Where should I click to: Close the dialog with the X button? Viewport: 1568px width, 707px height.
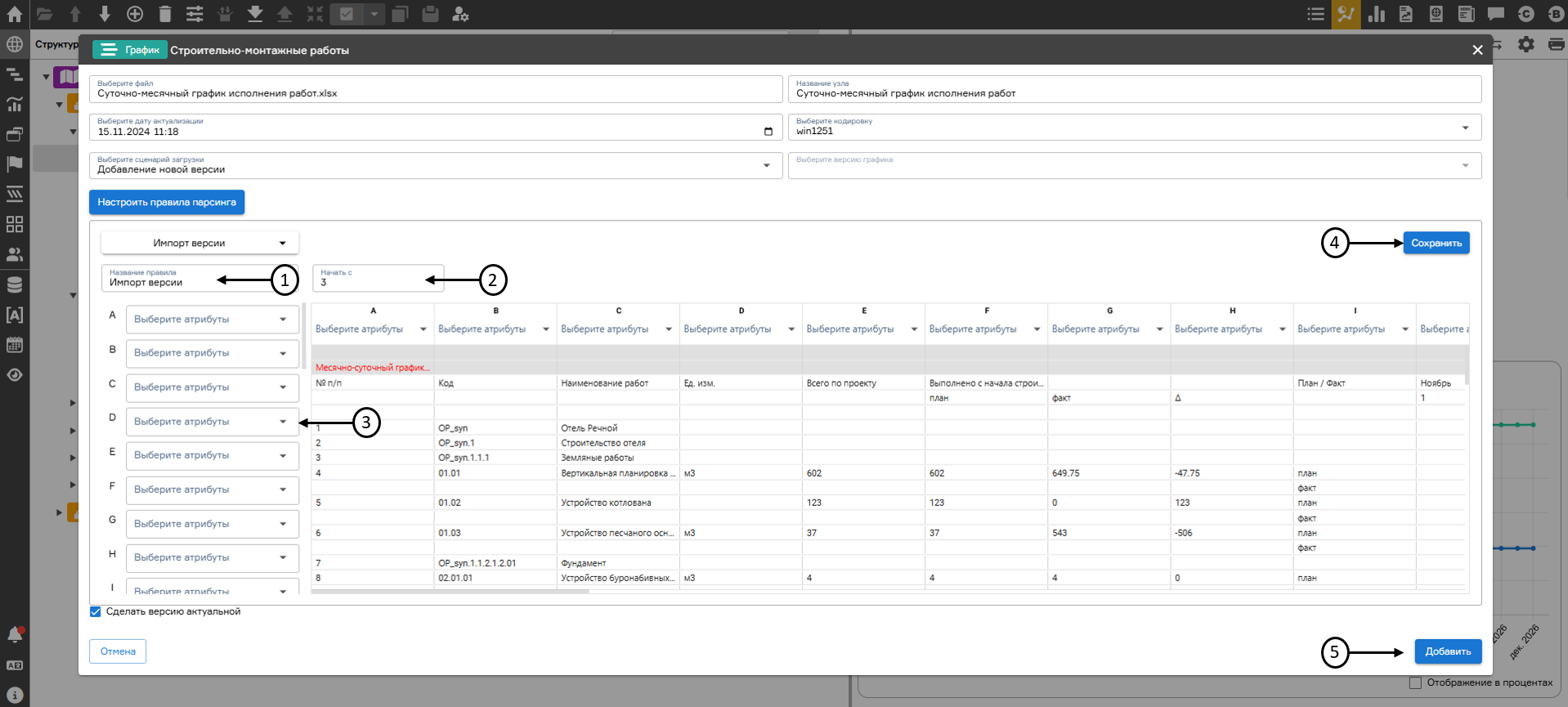point(1477,50)
